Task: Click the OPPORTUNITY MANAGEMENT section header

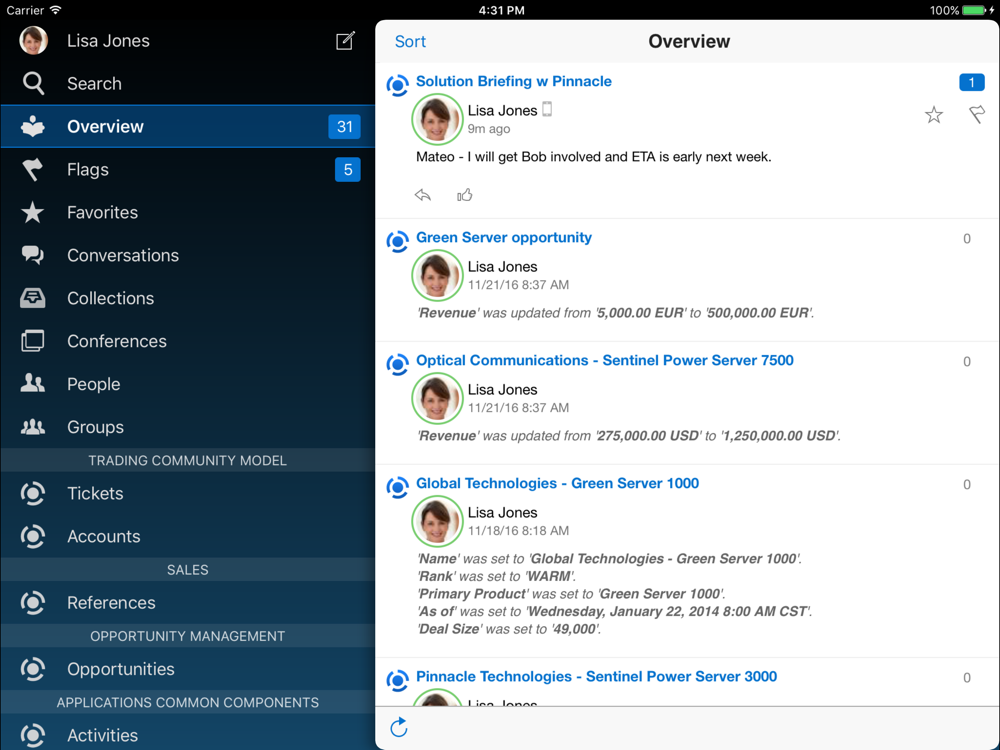Action: pyautogui.click(x=188, y=636)
